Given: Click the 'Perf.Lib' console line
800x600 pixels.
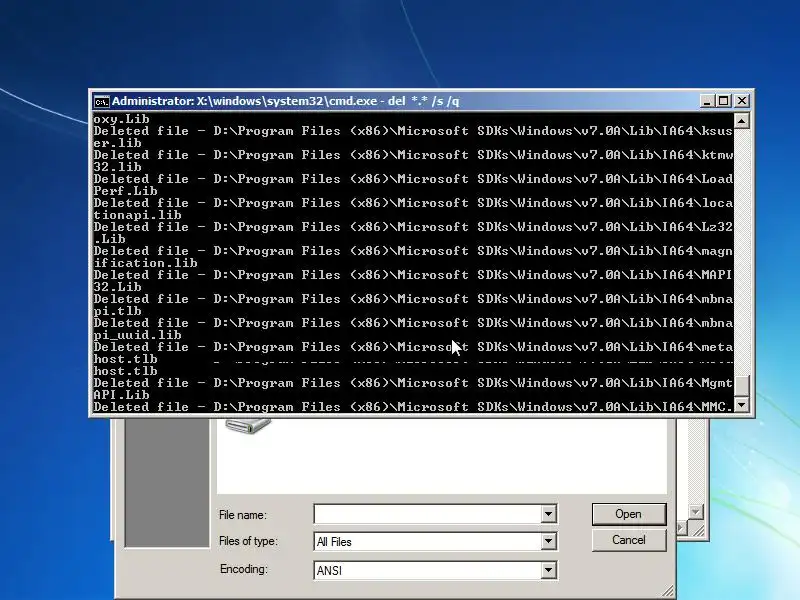Looking at the screenshot, I should [126, 191].
